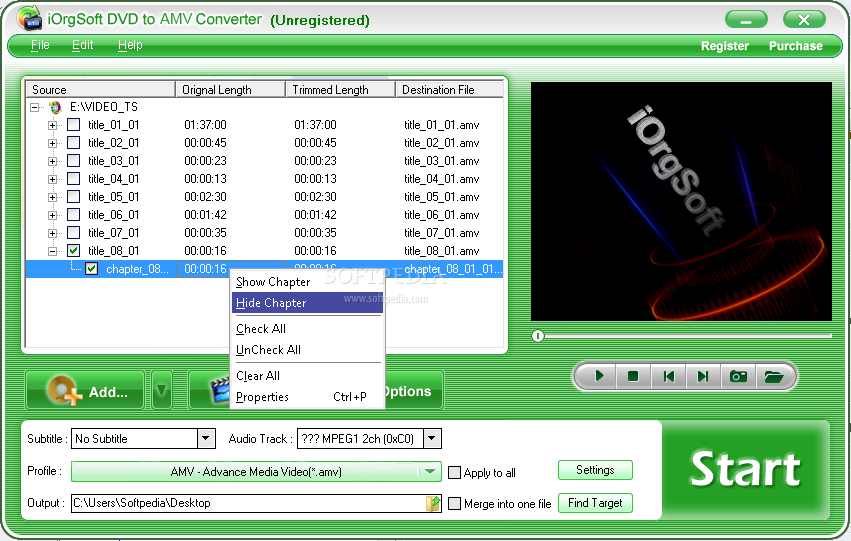Open Properties from context menu

(307, 397)
